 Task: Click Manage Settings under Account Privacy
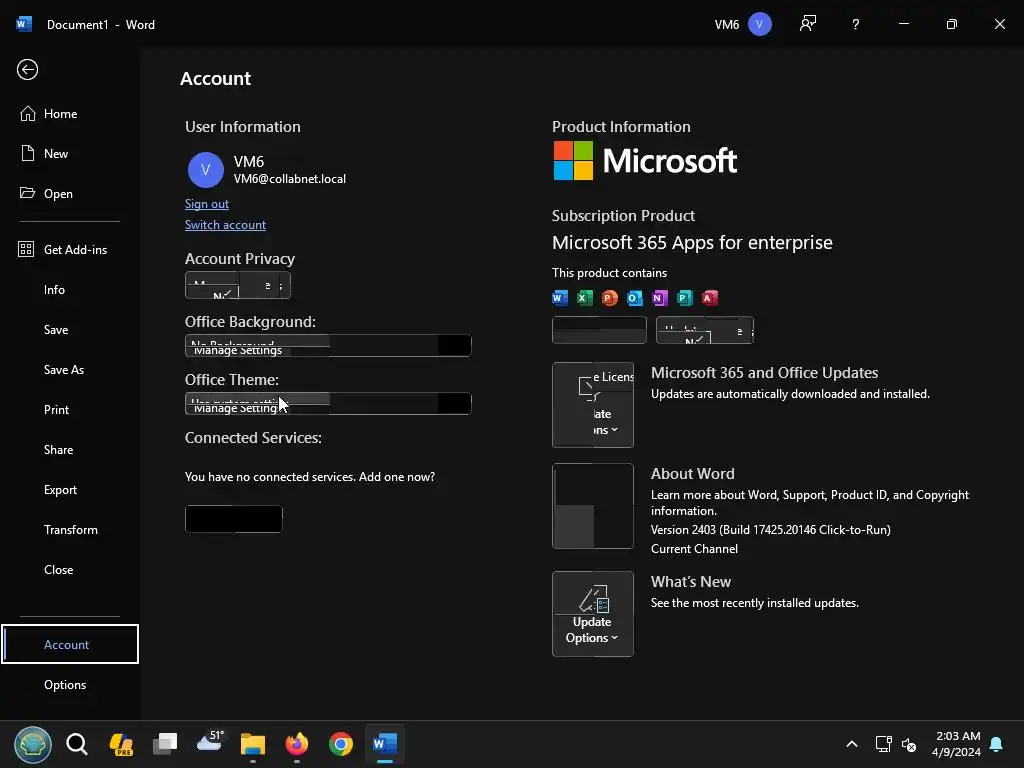(x=238, y=285)
